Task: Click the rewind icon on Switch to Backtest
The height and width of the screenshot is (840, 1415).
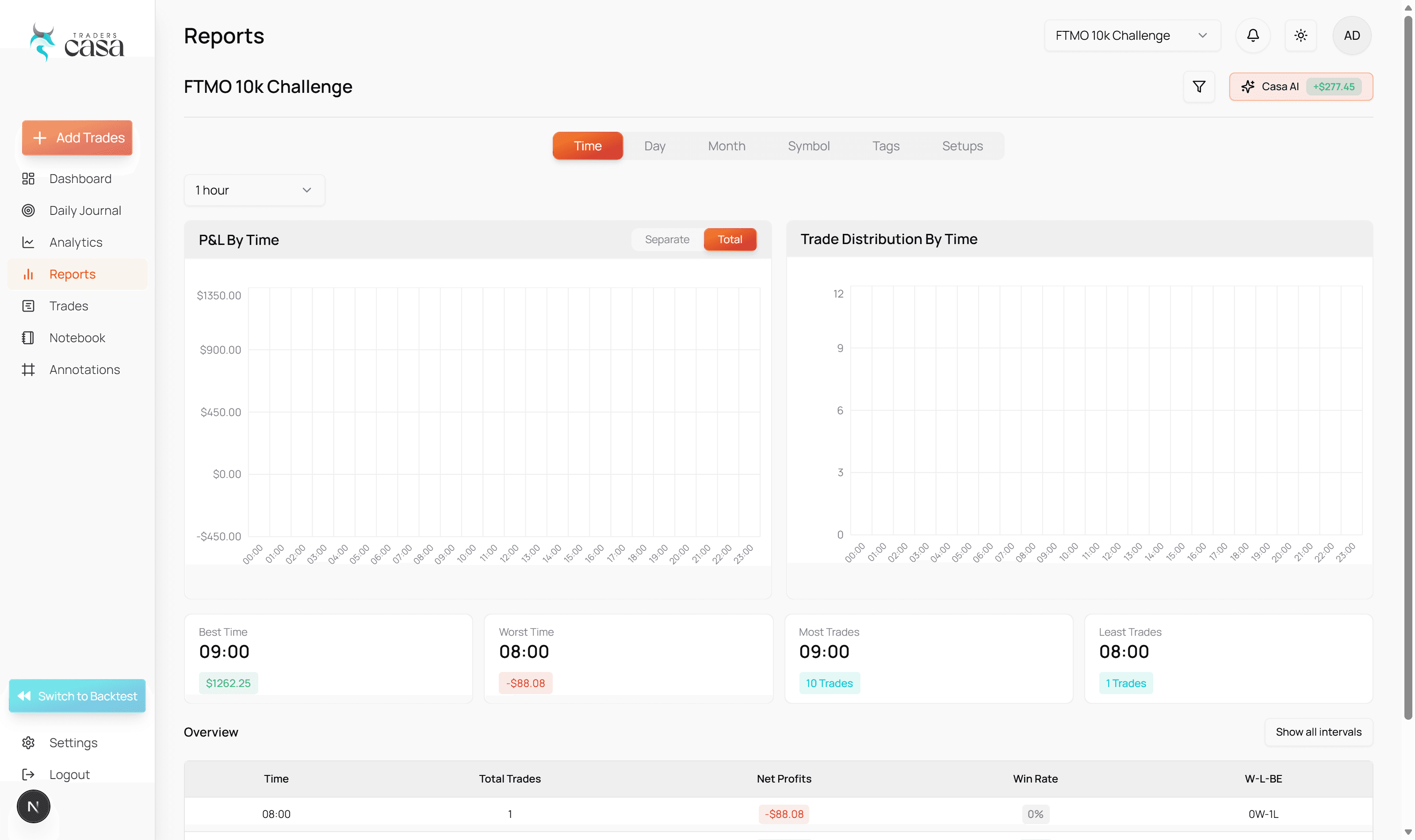Action: pyautogui.click(x=24, y=696)
